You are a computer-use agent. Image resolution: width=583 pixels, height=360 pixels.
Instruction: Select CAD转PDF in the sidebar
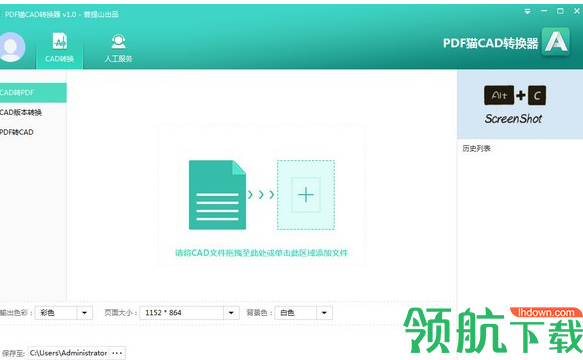[33, 93]
